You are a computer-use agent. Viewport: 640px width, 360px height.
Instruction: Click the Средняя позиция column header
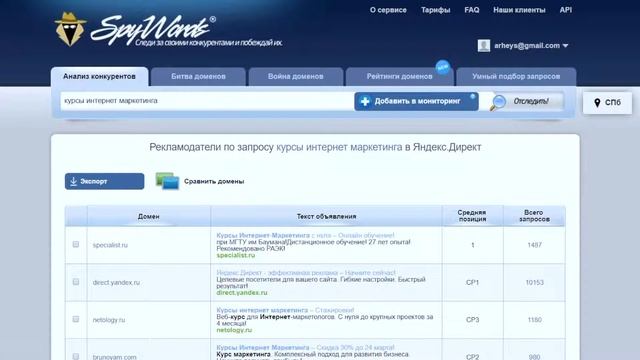(x=472, y=216)
